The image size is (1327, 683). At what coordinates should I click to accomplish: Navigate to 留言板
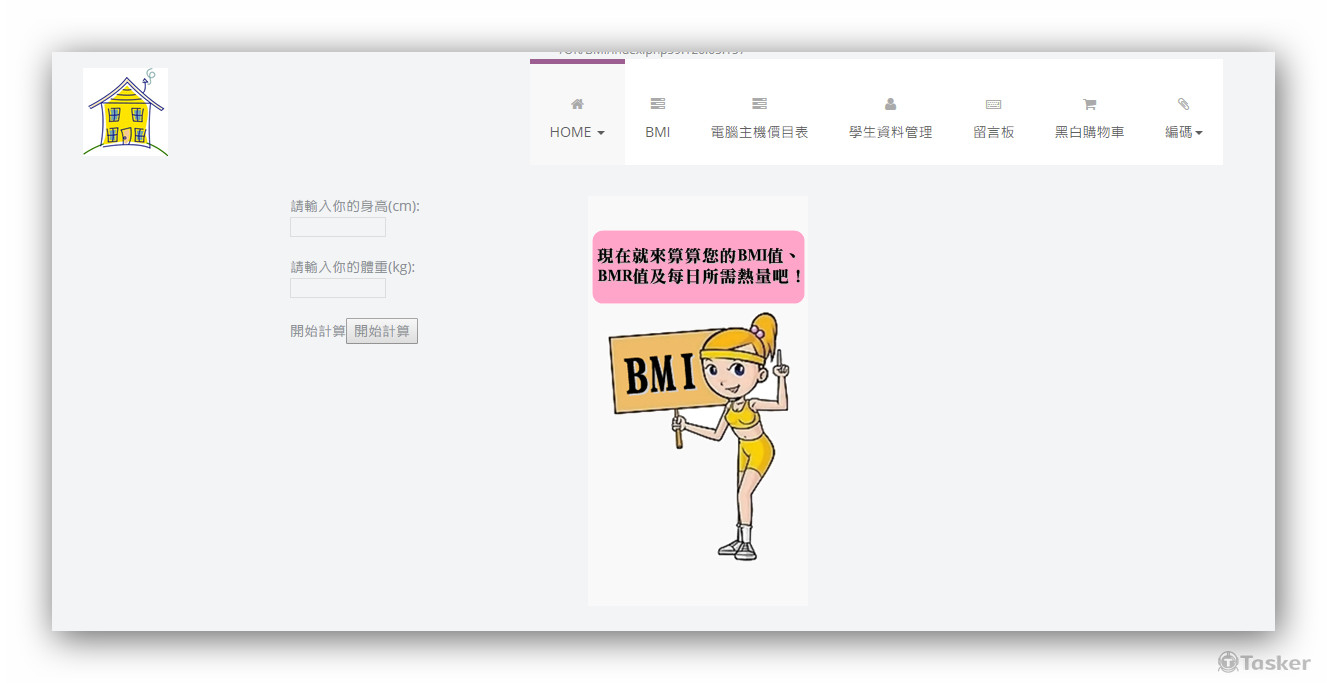993,131
